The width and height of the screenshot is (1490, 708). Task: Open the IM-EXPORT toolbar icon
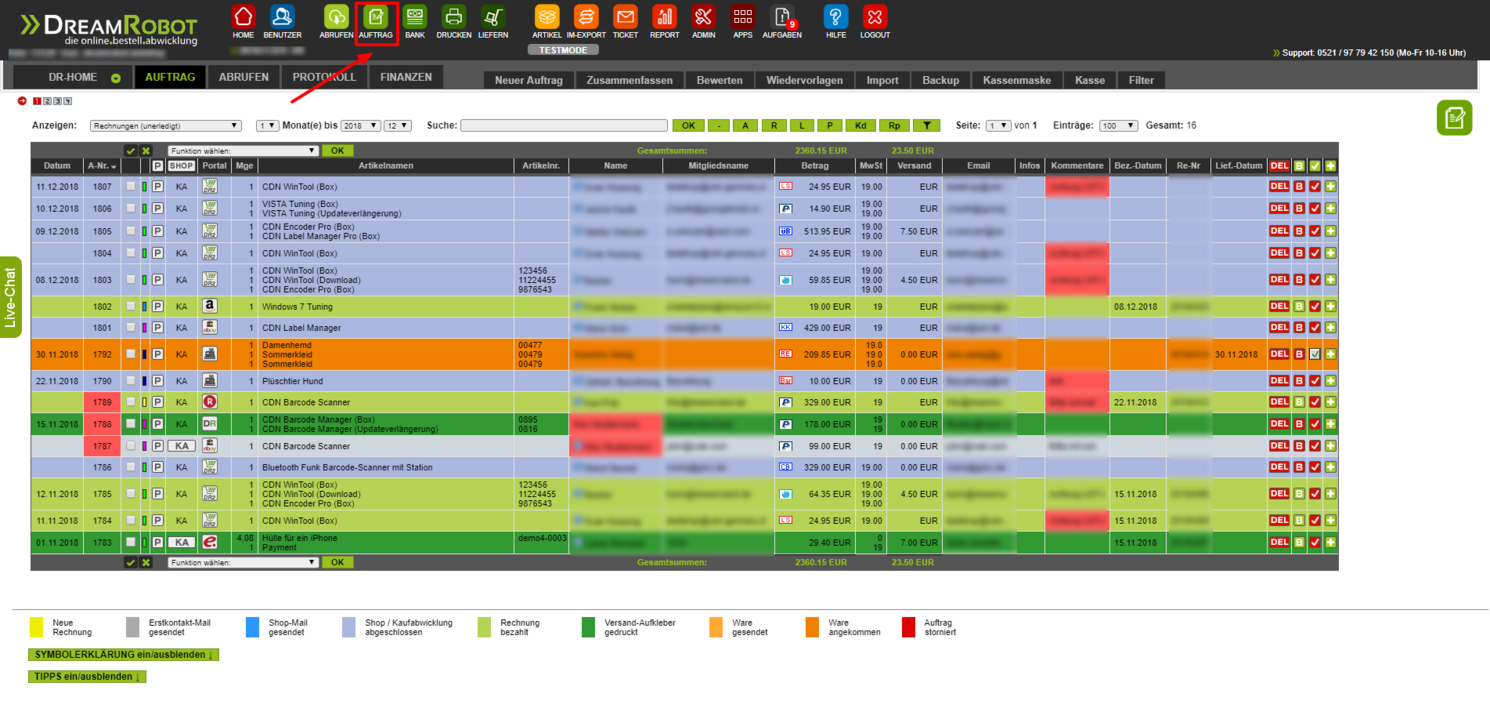point(586,17)
